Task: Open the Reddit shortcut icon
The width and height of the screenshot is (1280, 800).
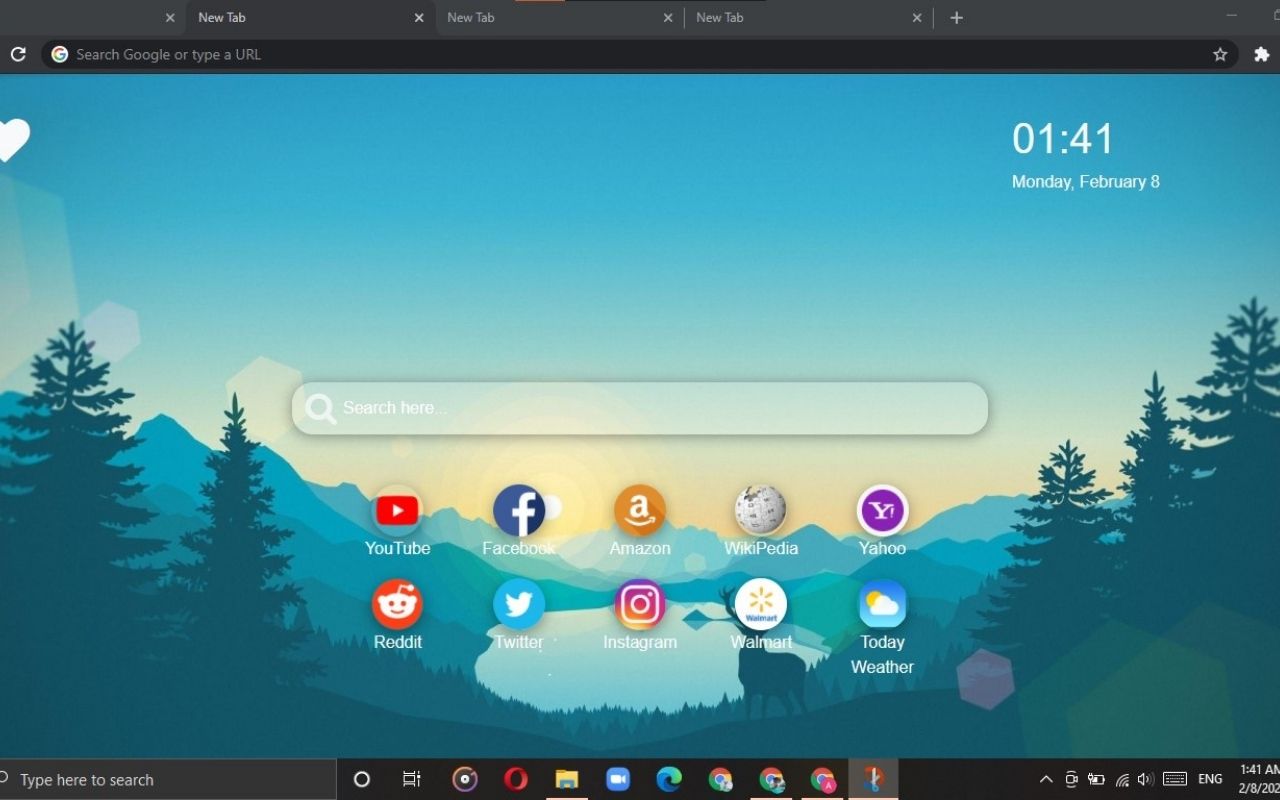Action: click(x=397, y=605)
